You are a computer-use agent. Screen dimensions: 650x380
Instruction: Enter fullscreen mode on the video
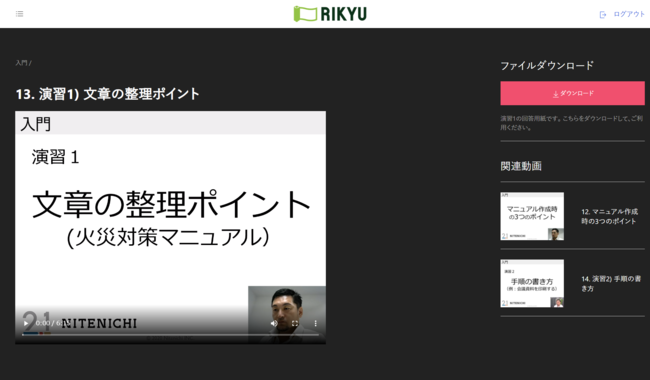click(x=295, y=323)
